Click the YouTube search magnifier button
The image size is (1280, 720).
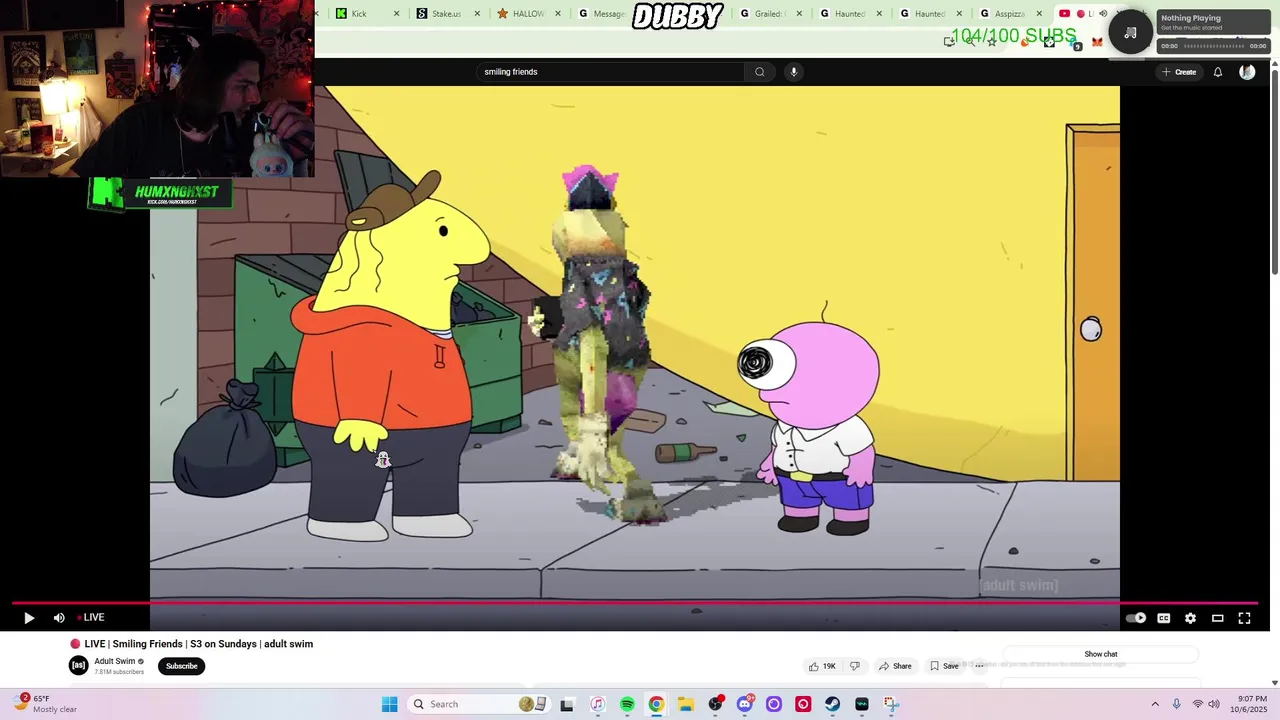(x=759, y=72)
